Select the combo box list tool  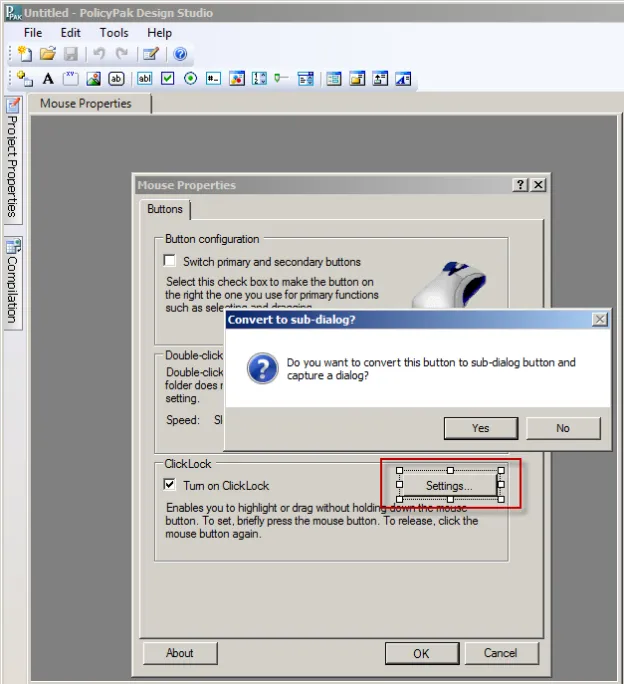[x=305, y=79]
